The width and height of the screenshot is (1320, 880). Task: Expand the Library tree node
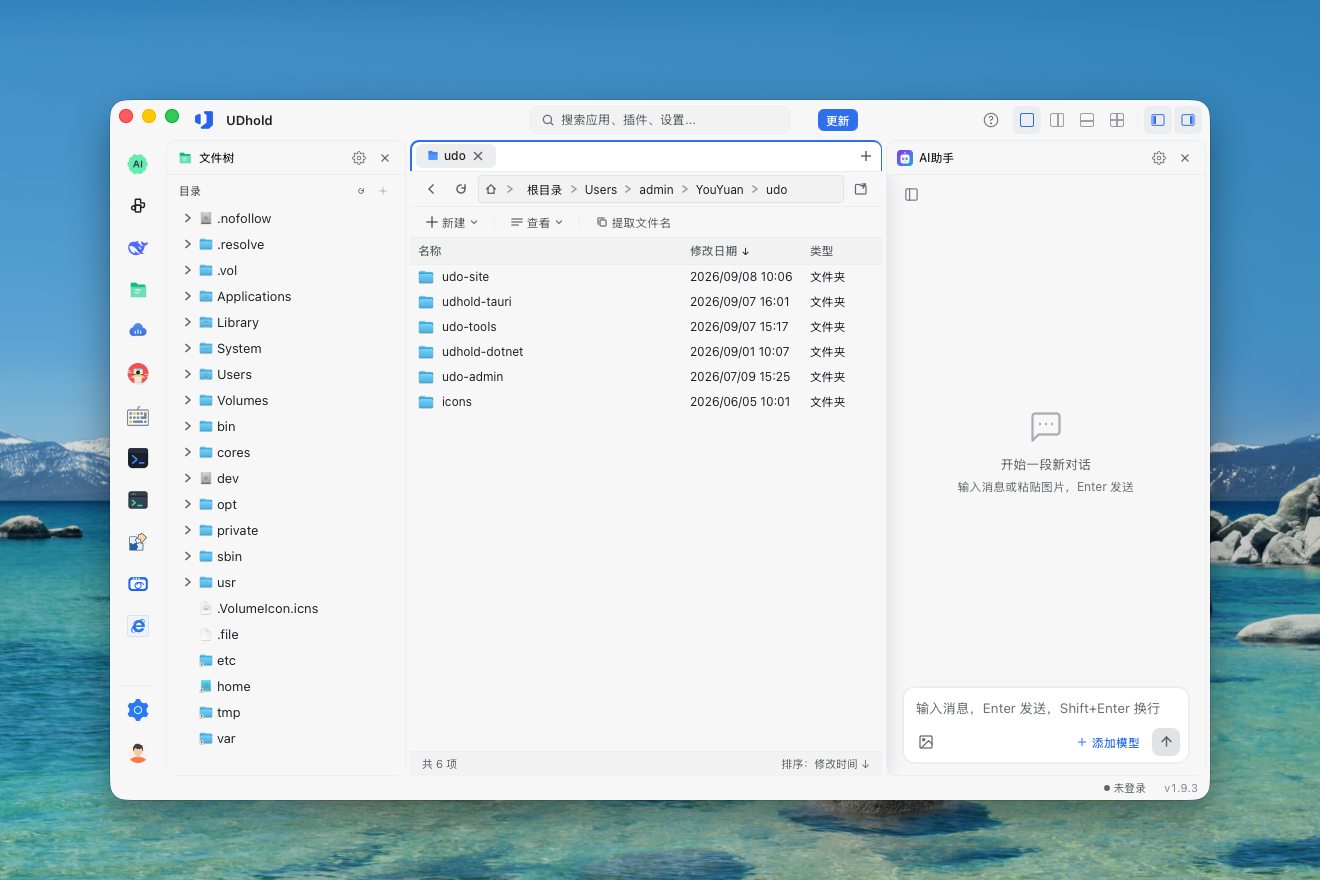coord(187,322)
